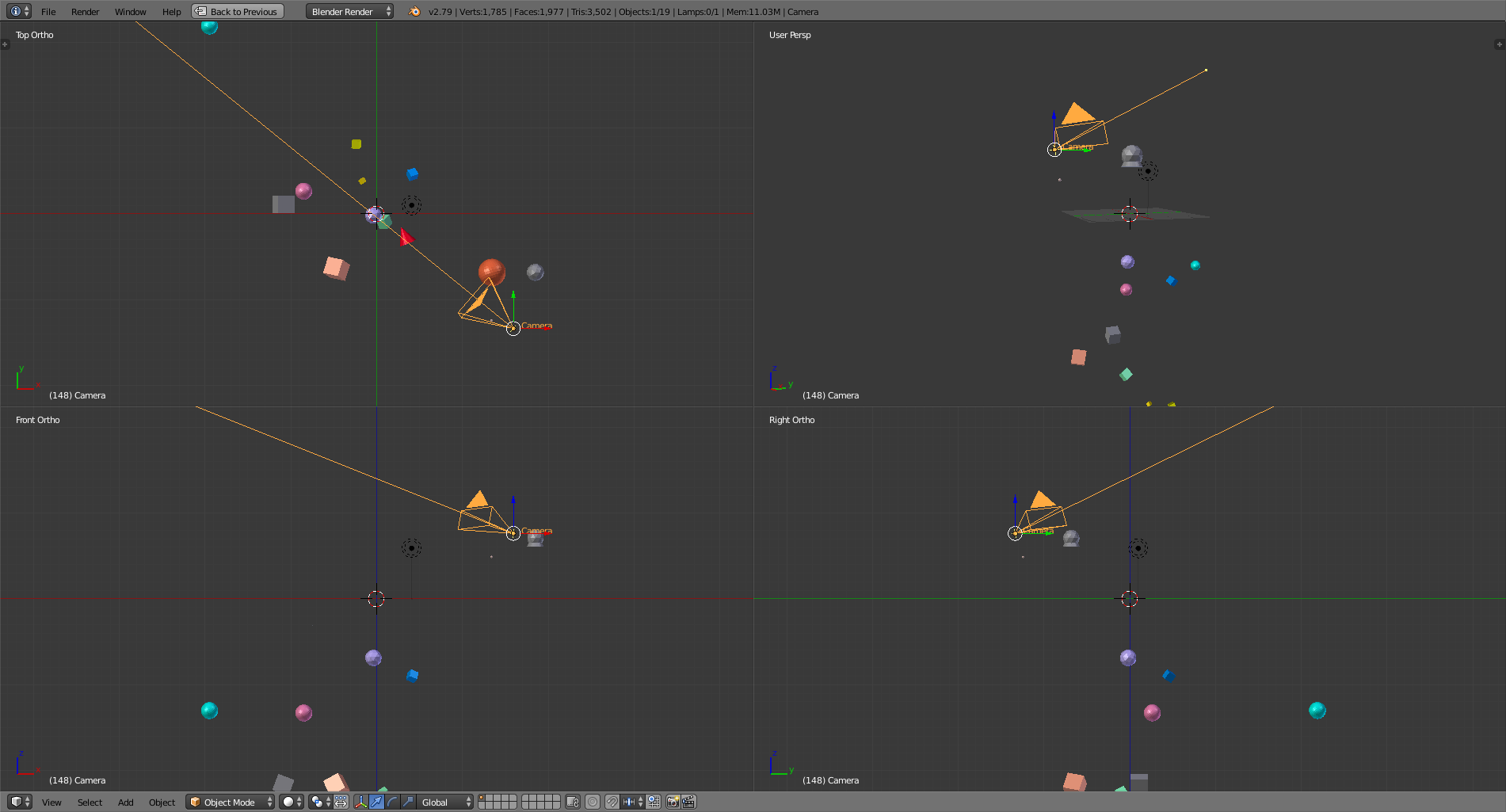Viewport: 1506px width, 812px height.
Task: Select the rotate manipulator icon
Action: 393,802
